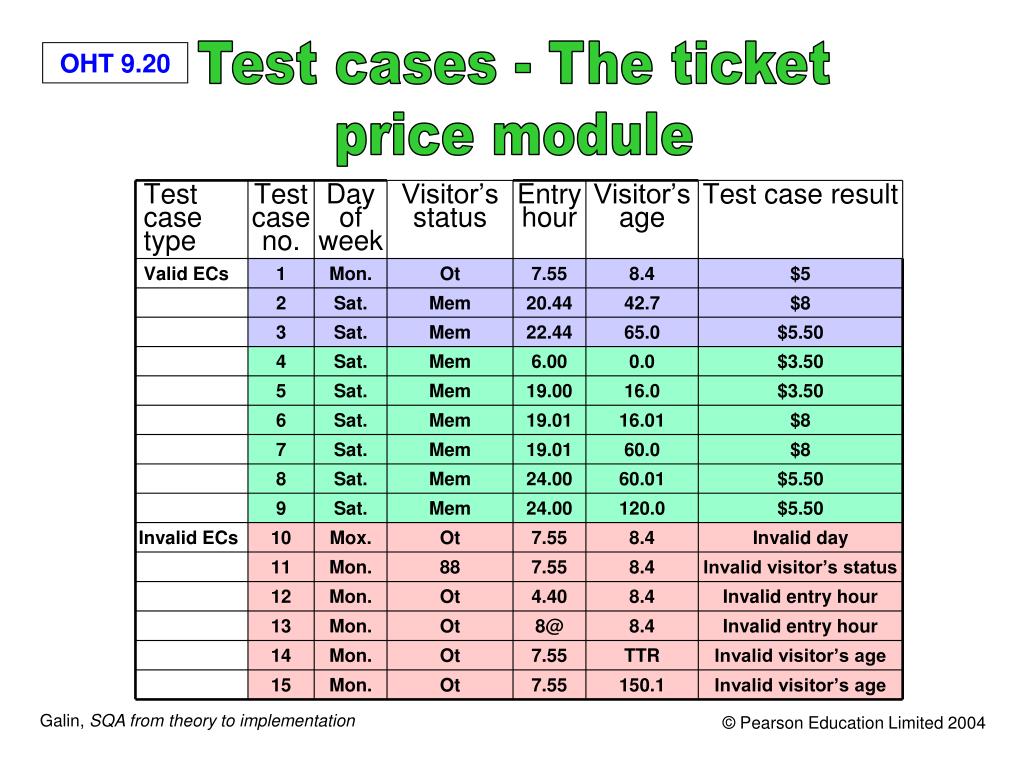Image resolution: width=1024 pixels, height=768 pixels.
Task: Select the "Invalid visitor's status" result cell
Action: (x=800, y=567)
